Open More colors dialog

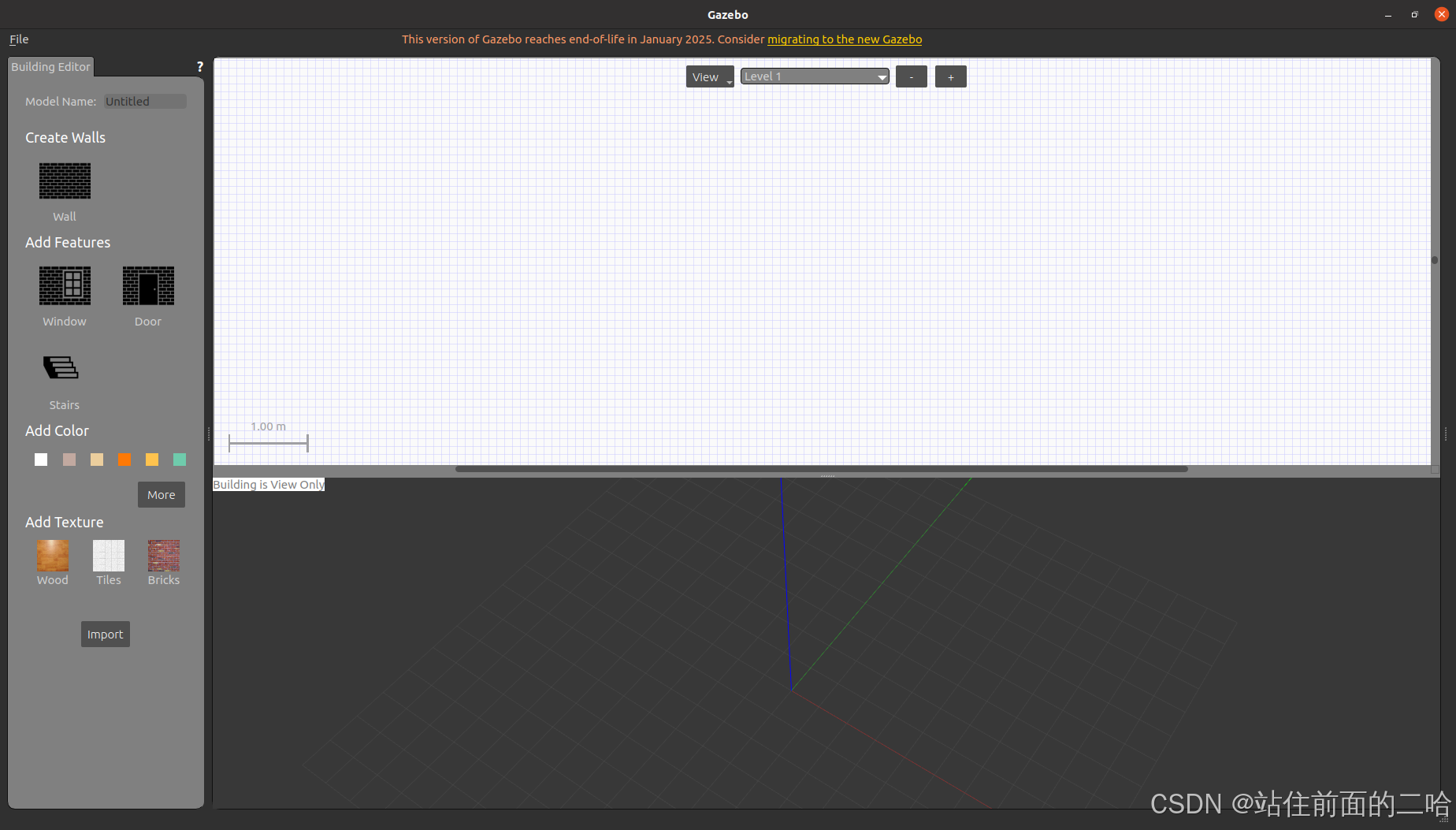tap(162, 495)
